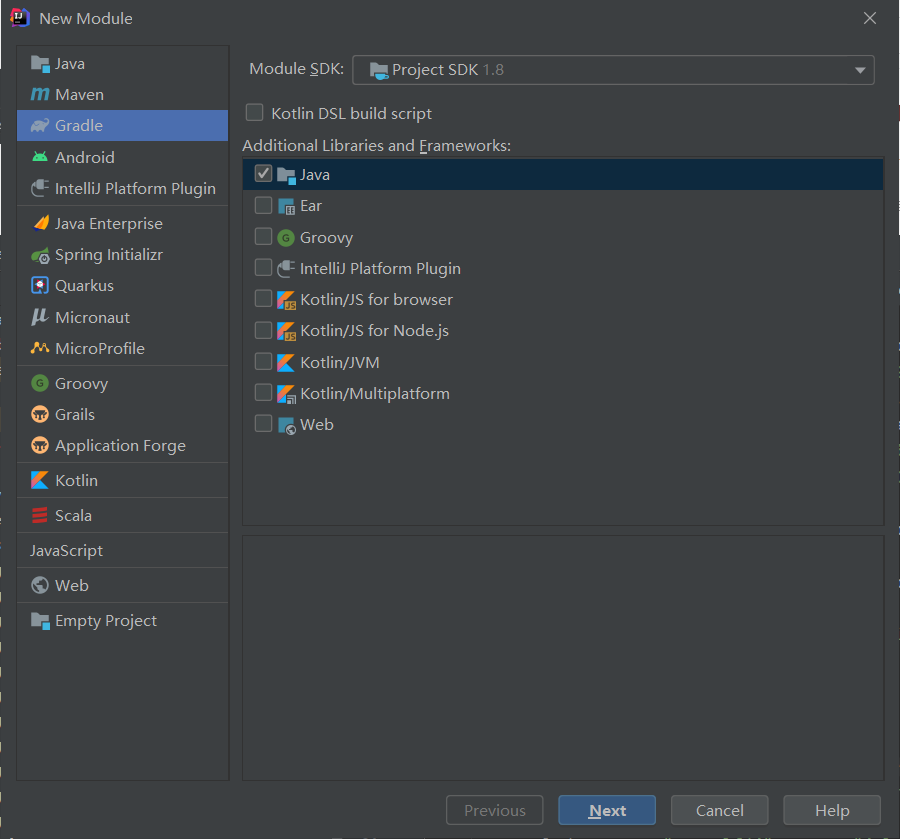Close the New Module dialog
900x839 pixels.
pos(870,18)
